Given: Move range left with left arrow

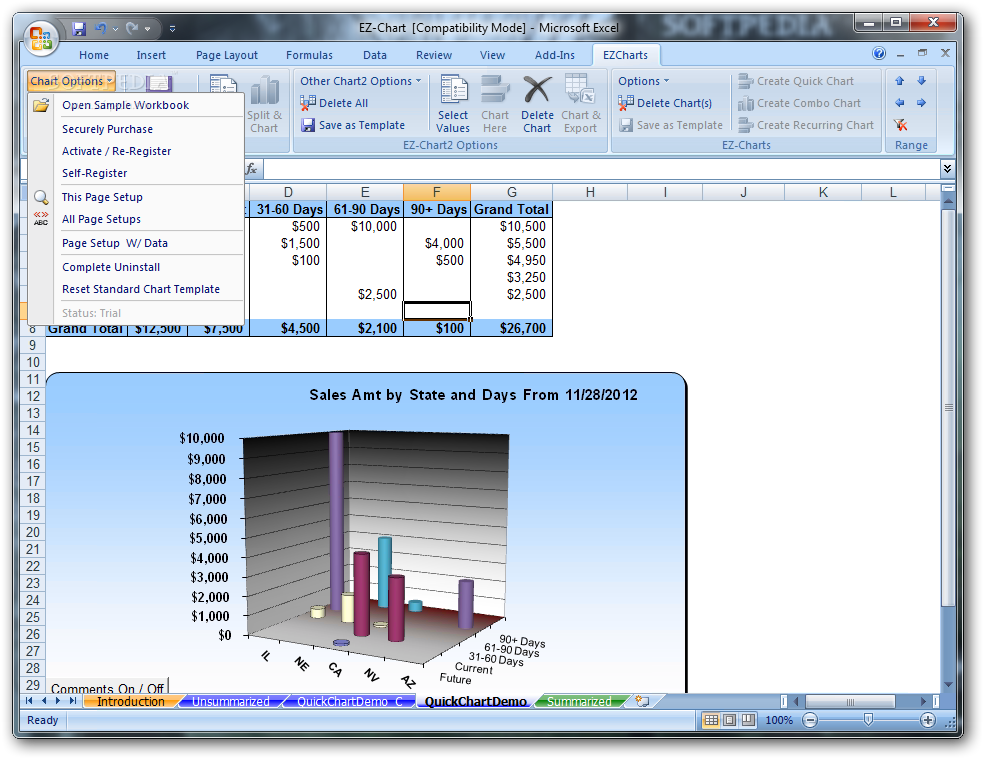Looking at the screenshot, I should (x=899, y=103).
